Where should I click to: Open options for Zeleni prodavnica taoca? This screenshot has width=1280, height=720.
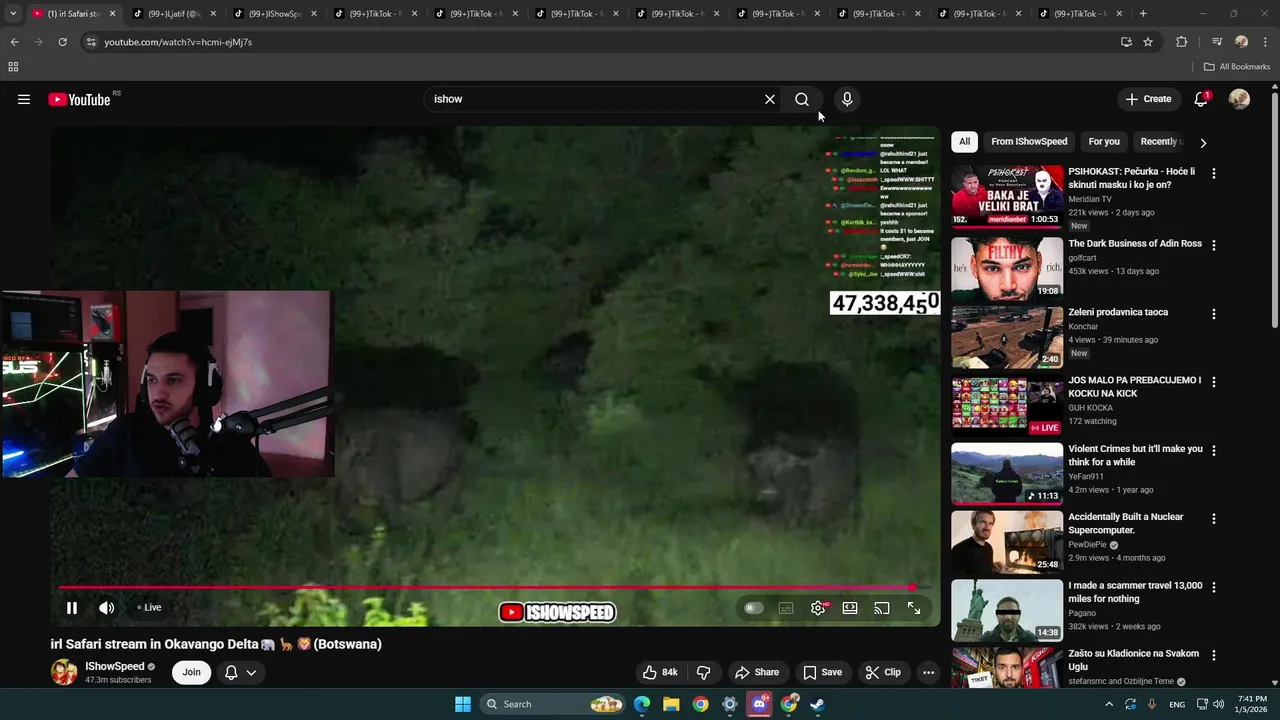pos(1214,314)
